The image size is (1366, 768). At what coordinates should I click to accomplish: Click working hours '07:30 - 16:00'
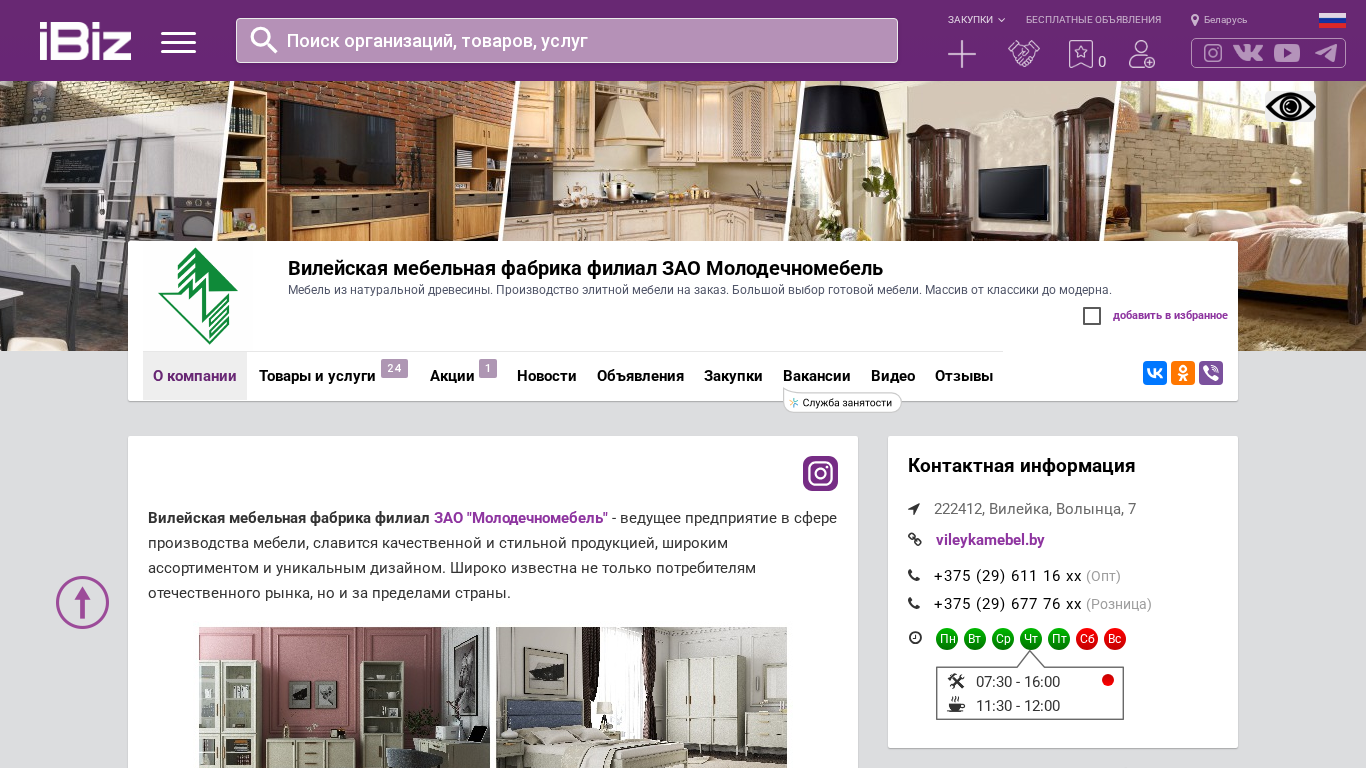coord(1018,682)
